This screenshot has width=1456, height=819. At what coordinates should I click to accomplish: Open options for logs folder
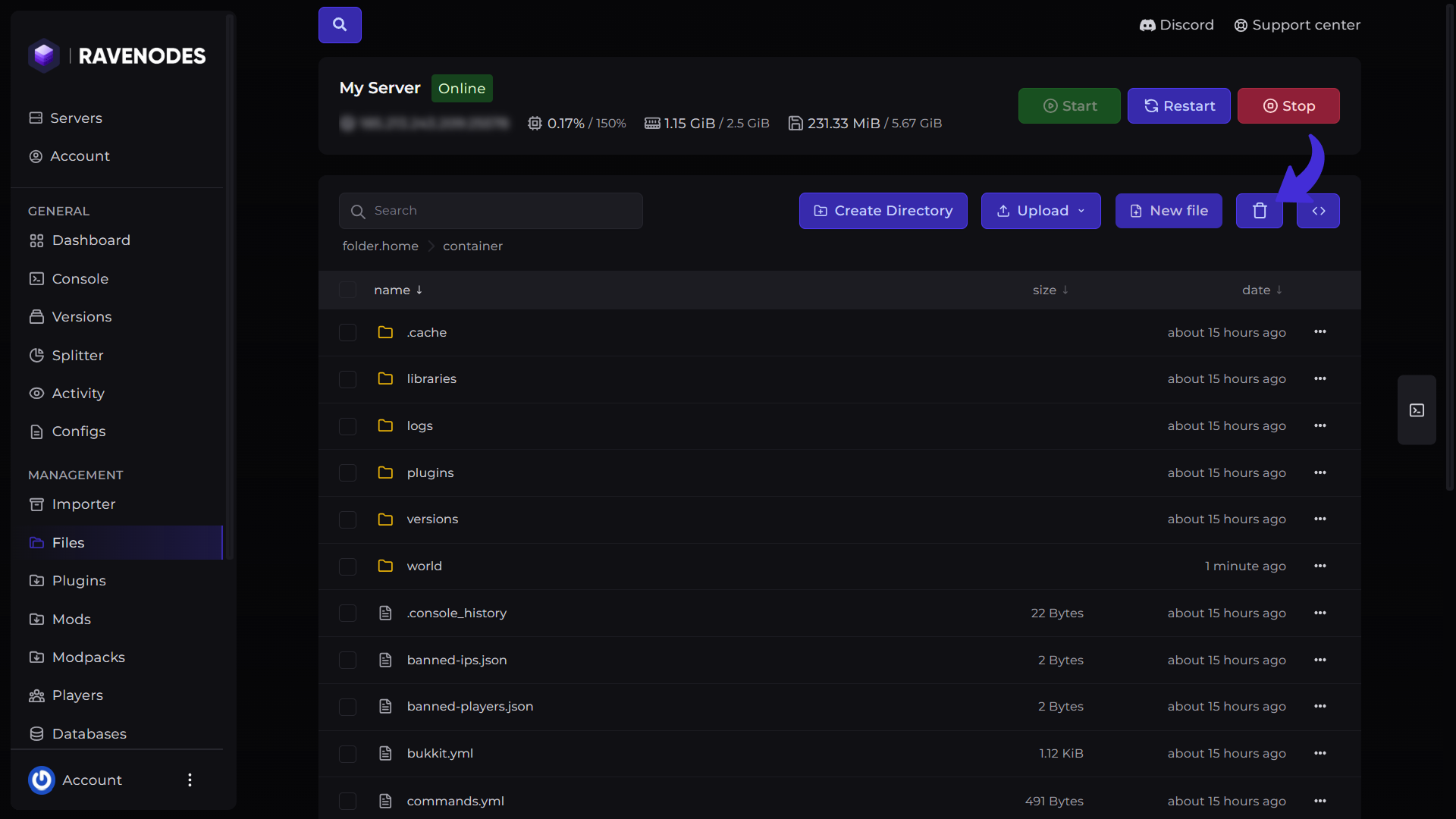point(1320,425)
